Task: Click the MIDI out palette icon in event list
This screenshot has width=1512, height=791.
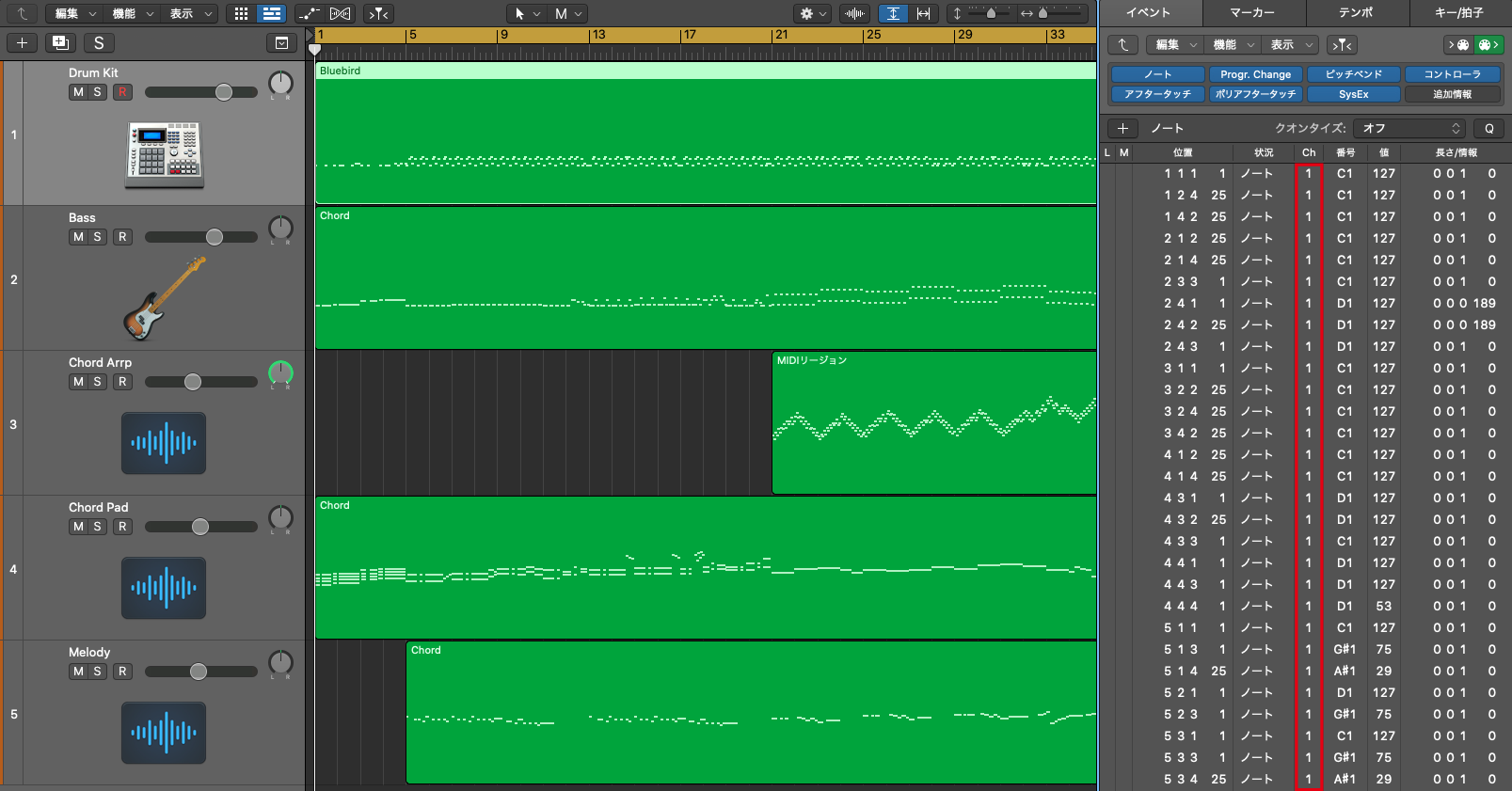Action: click(x=1488, y=44)
